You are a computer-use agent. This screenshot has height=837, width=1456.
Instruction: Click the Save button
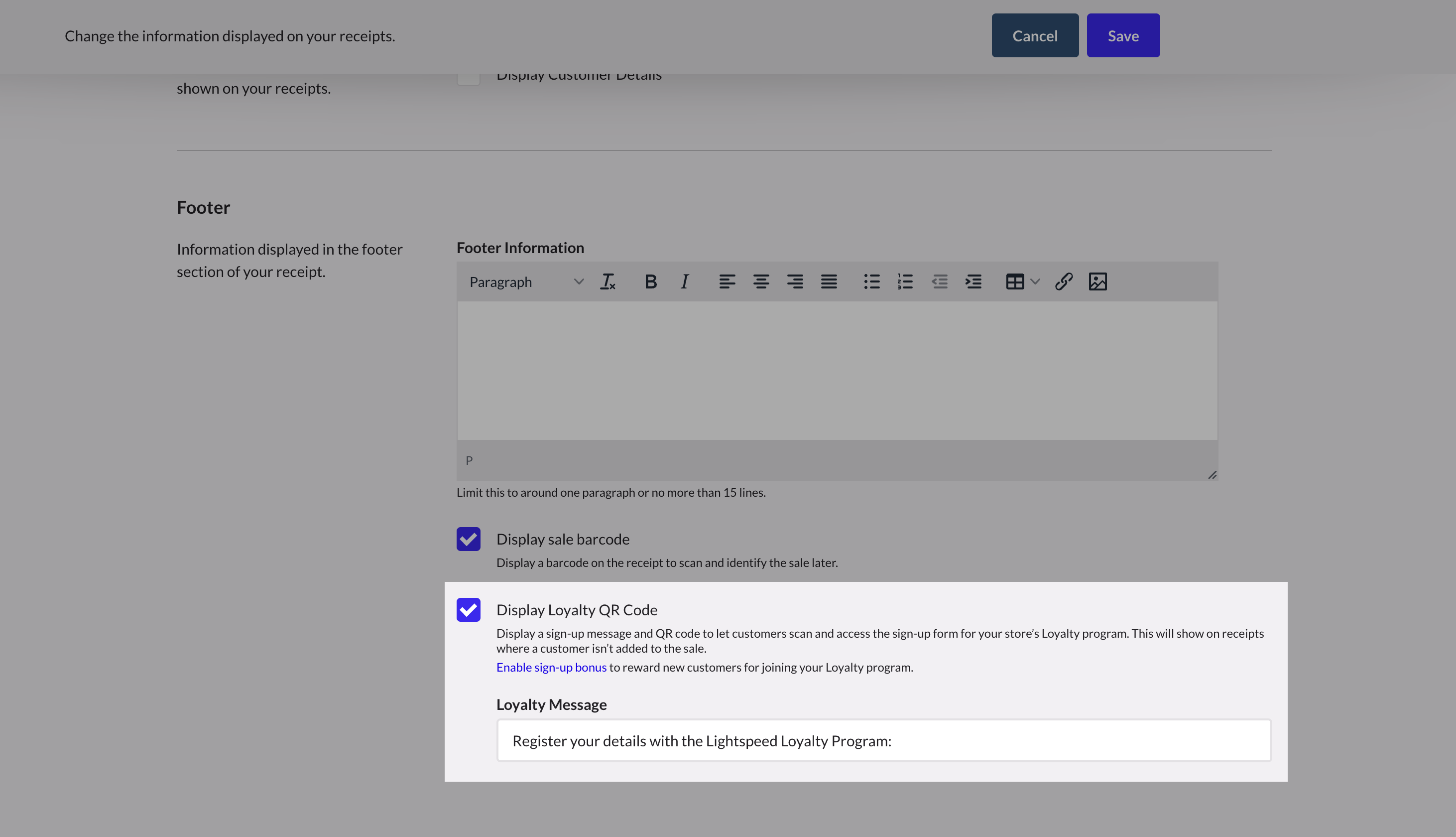(1122, 36)
